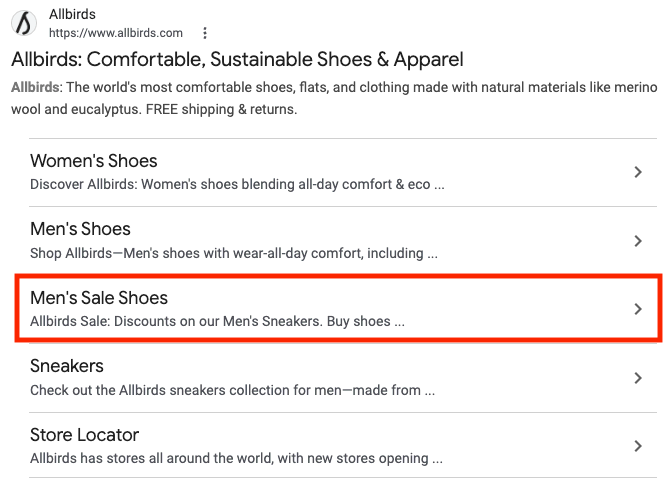The image size is (666, 490).
Task: Click the Store Locator chevron arrow
Action: coord(638,446)
